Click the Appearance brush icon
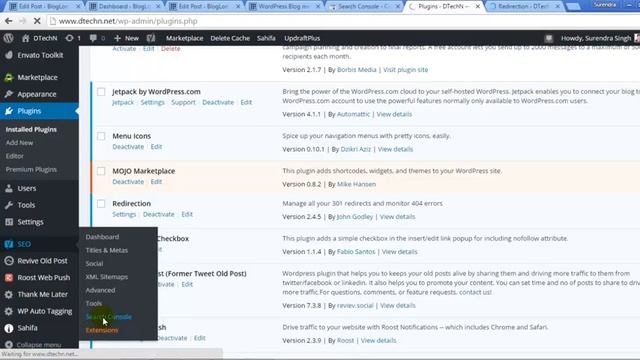 (9, 94)
